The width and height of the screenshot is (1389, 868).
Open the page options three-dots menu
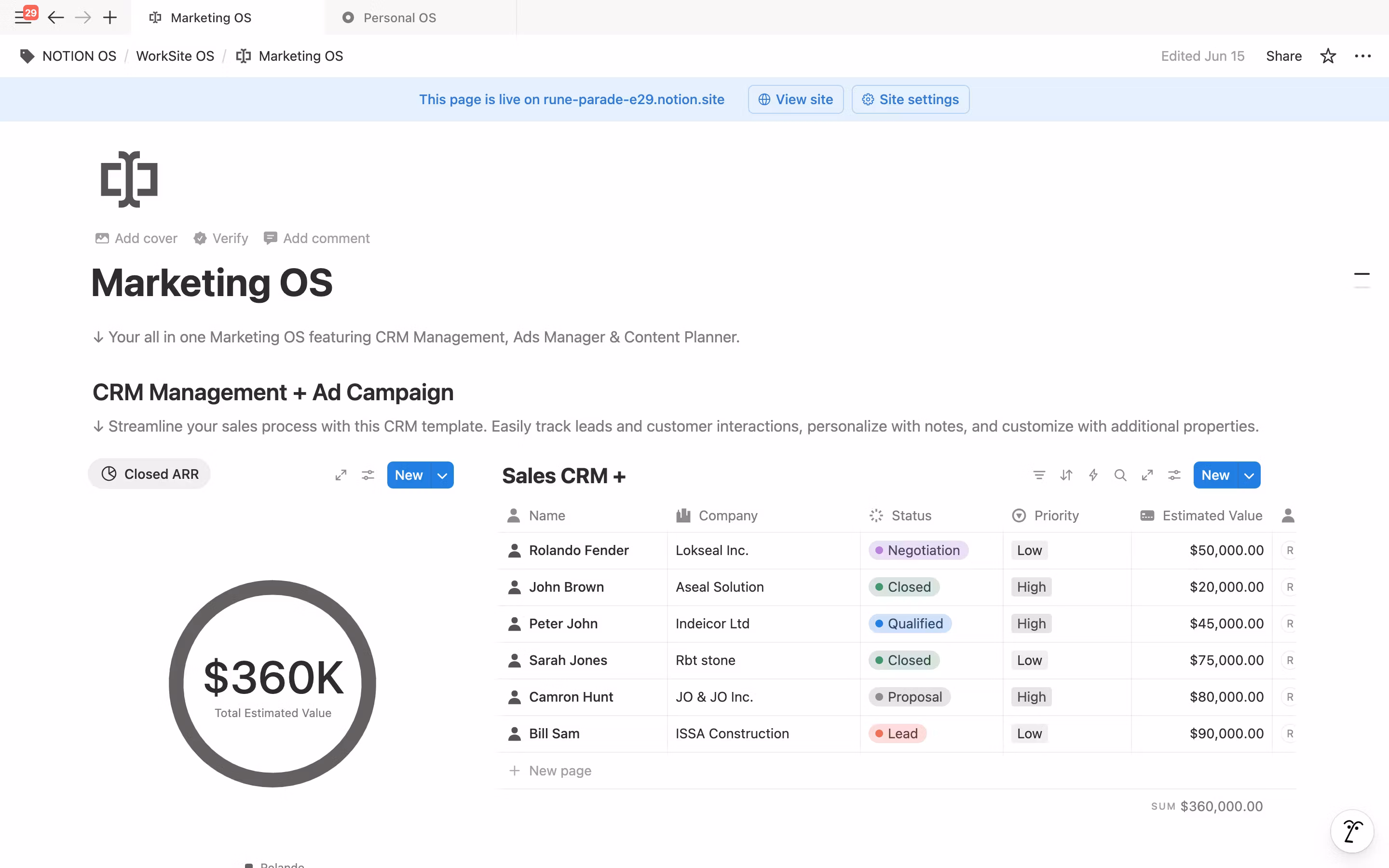[x=1362, y=55]
